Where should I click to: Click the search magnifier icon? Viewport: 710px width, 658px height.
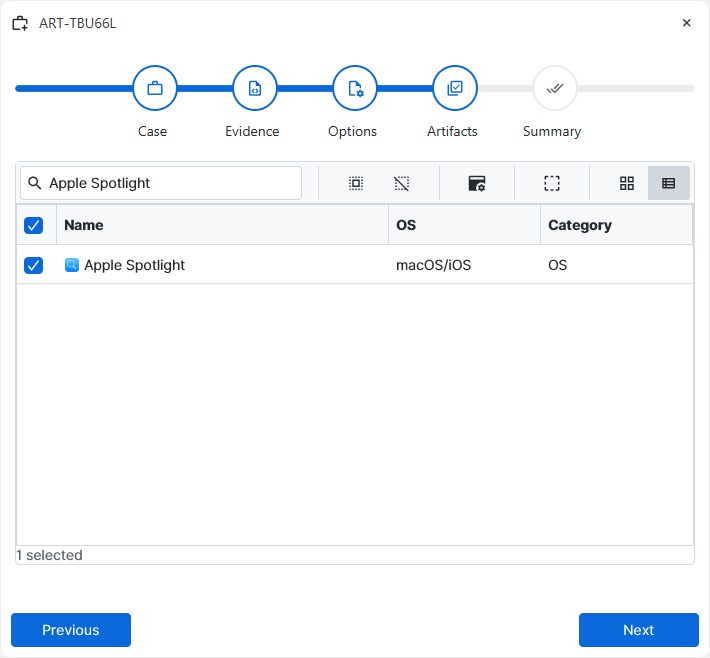click(x=35, y=183)
